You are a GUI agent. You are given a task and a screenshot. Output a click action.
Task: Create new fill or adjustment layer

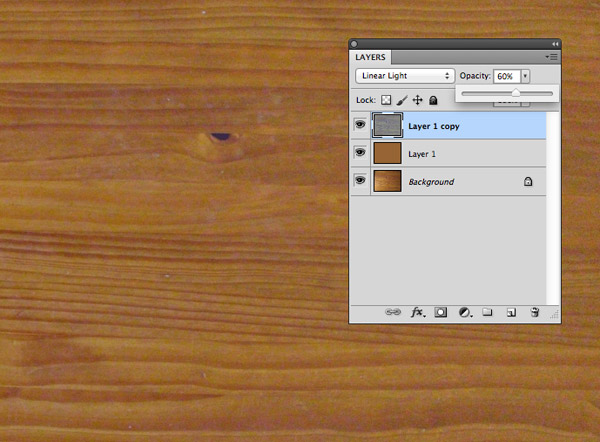(464, 313)
